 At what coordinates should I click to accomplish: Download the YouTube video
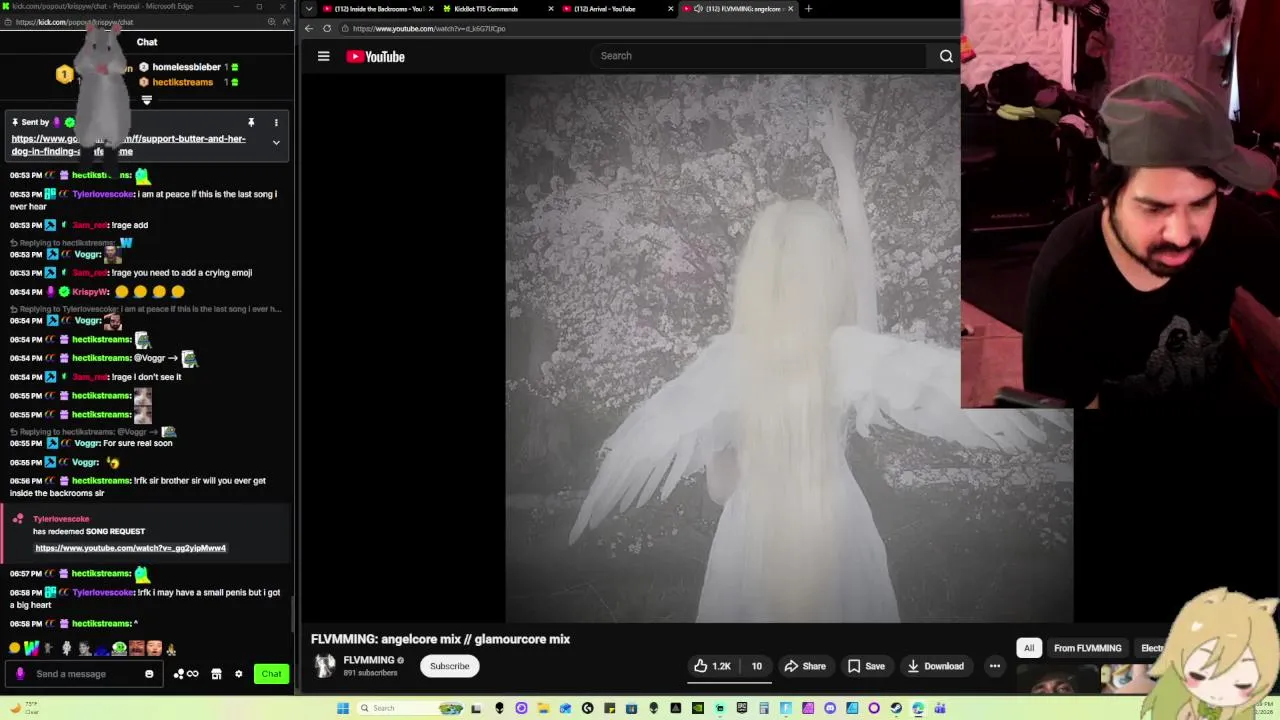tap(935, 666)
